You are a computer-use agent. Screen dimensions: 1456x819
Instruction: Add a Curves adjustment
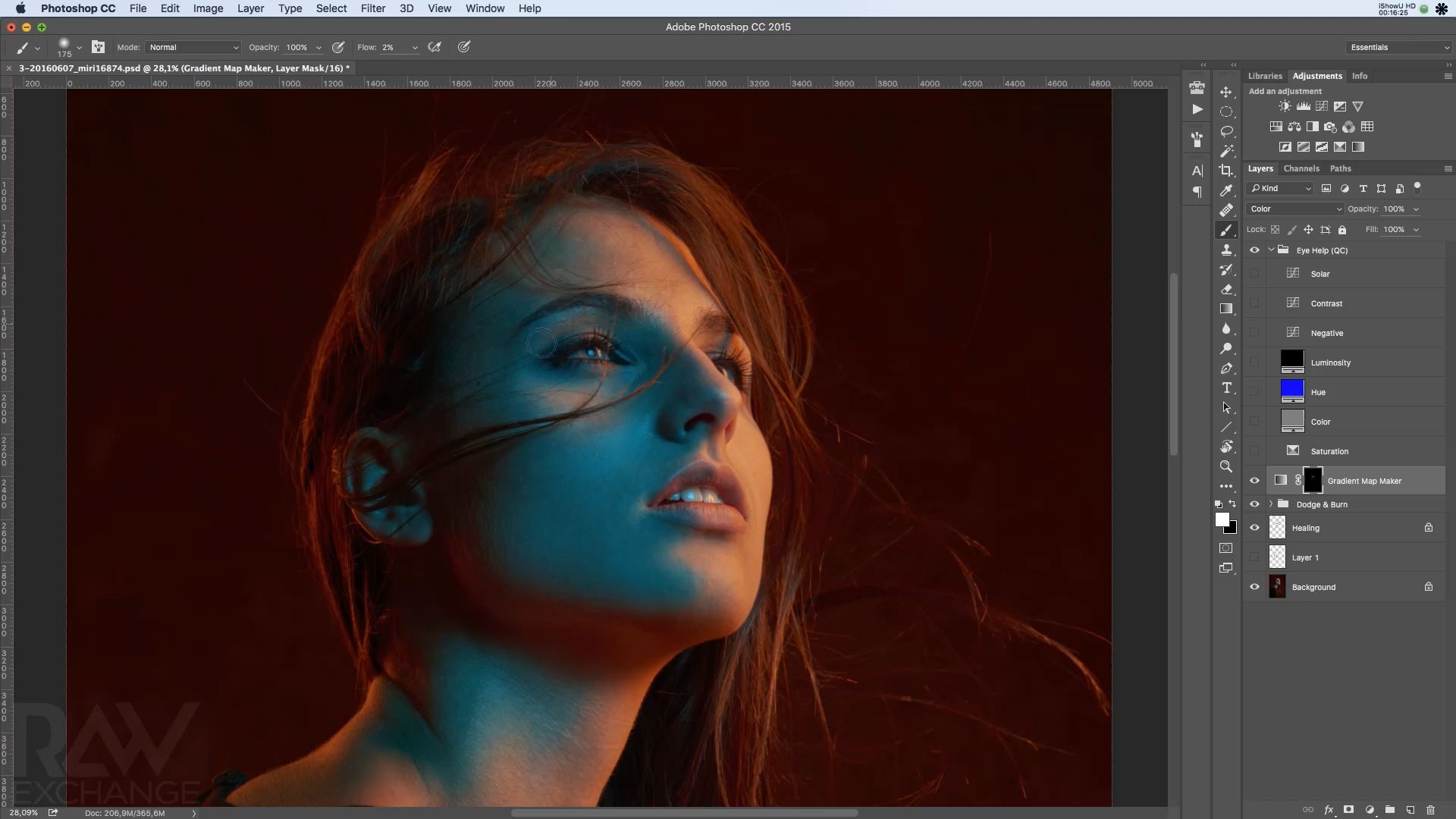[1322, 106]
